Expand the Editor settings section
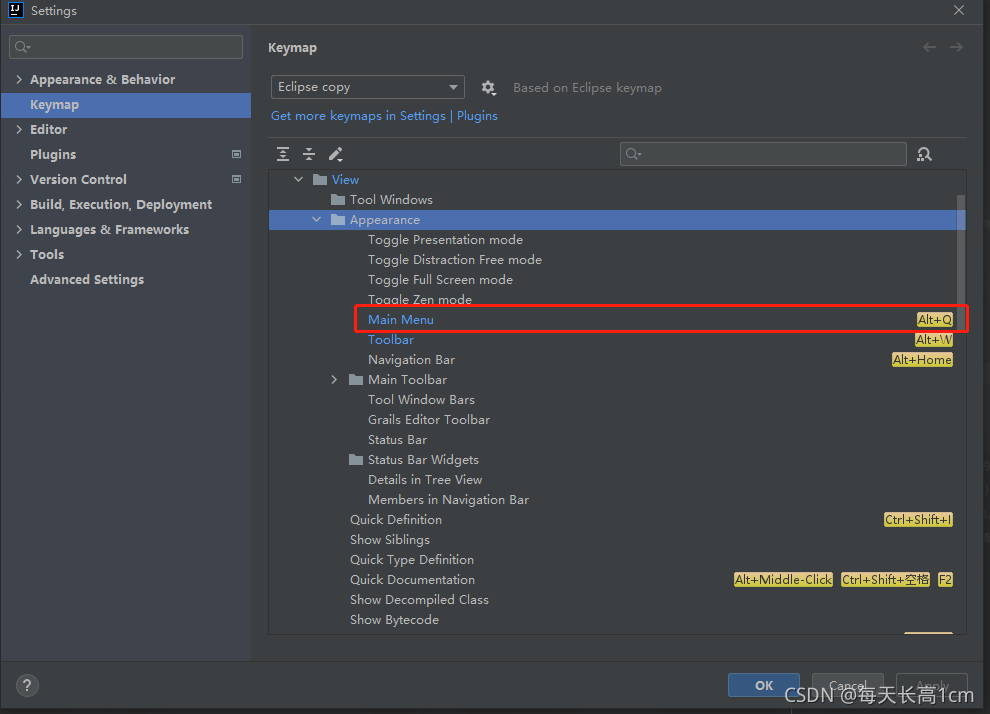990x714 pixels. pos(19,130)
